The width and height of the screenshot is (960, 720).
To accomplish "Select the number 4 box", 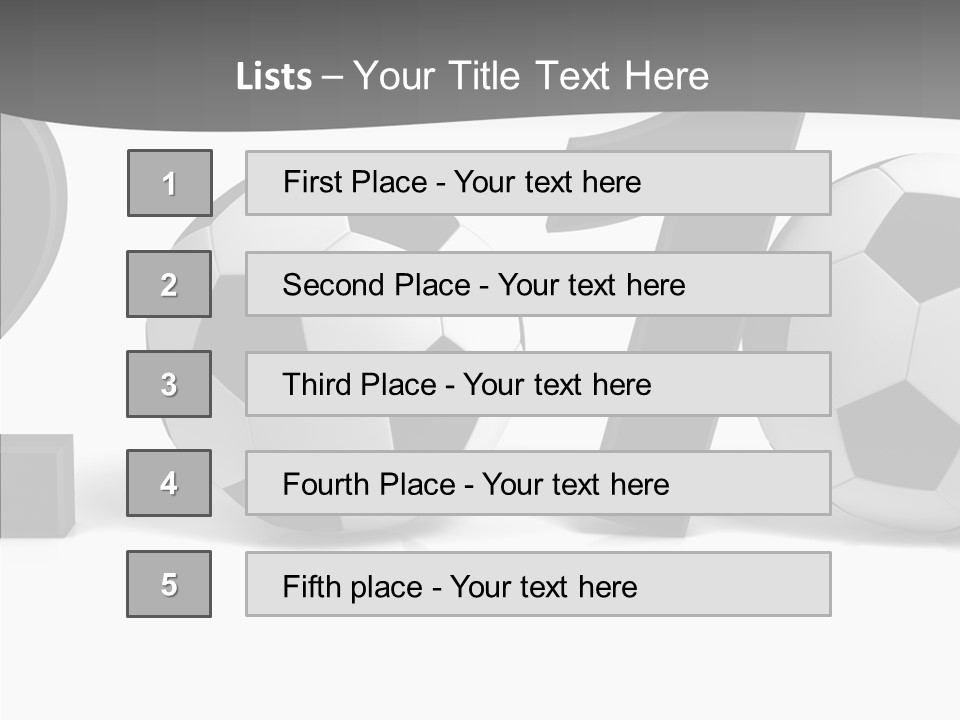I will [x=169, y=483].
